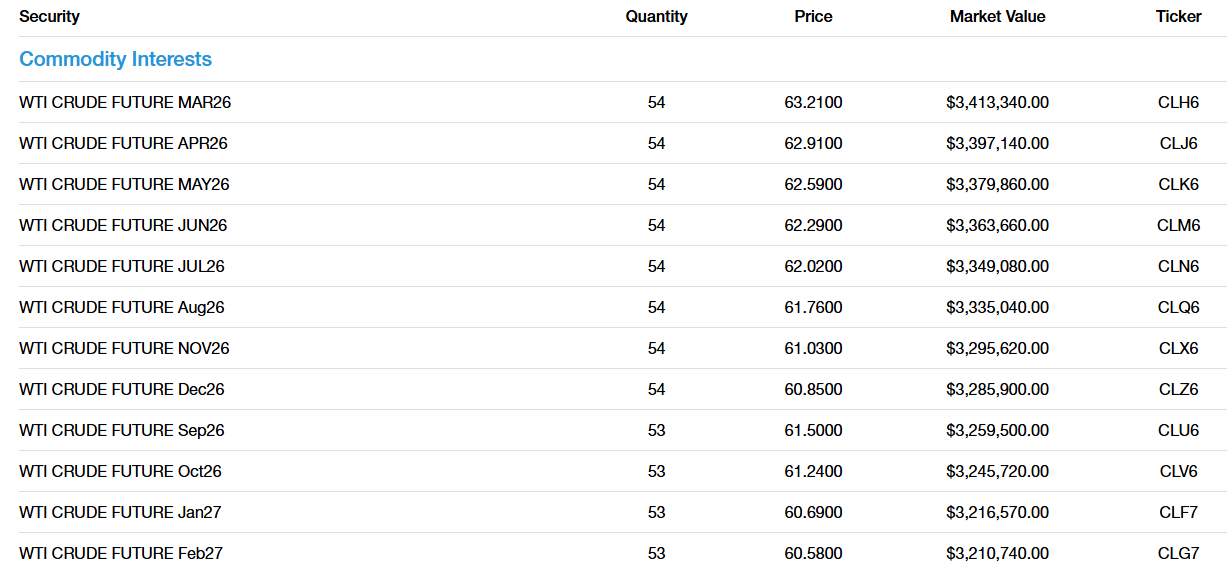Click price 62.9100 for APR26 future
1227x569 pixels.
tap(813, 143)
